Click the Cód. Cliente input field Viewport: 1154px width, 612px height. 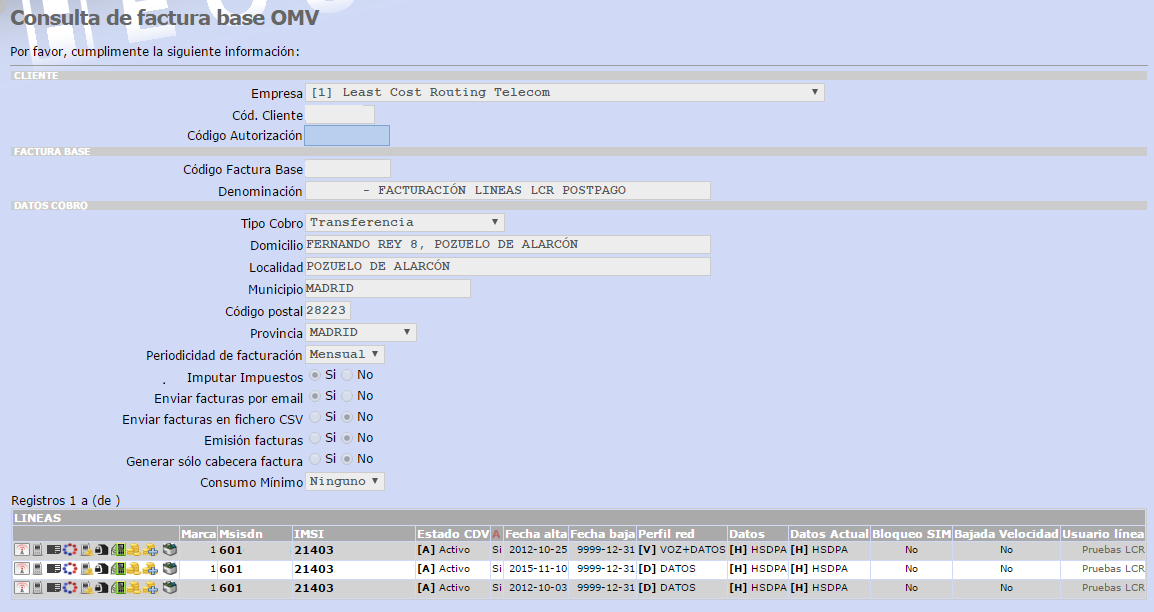(339, 115)
